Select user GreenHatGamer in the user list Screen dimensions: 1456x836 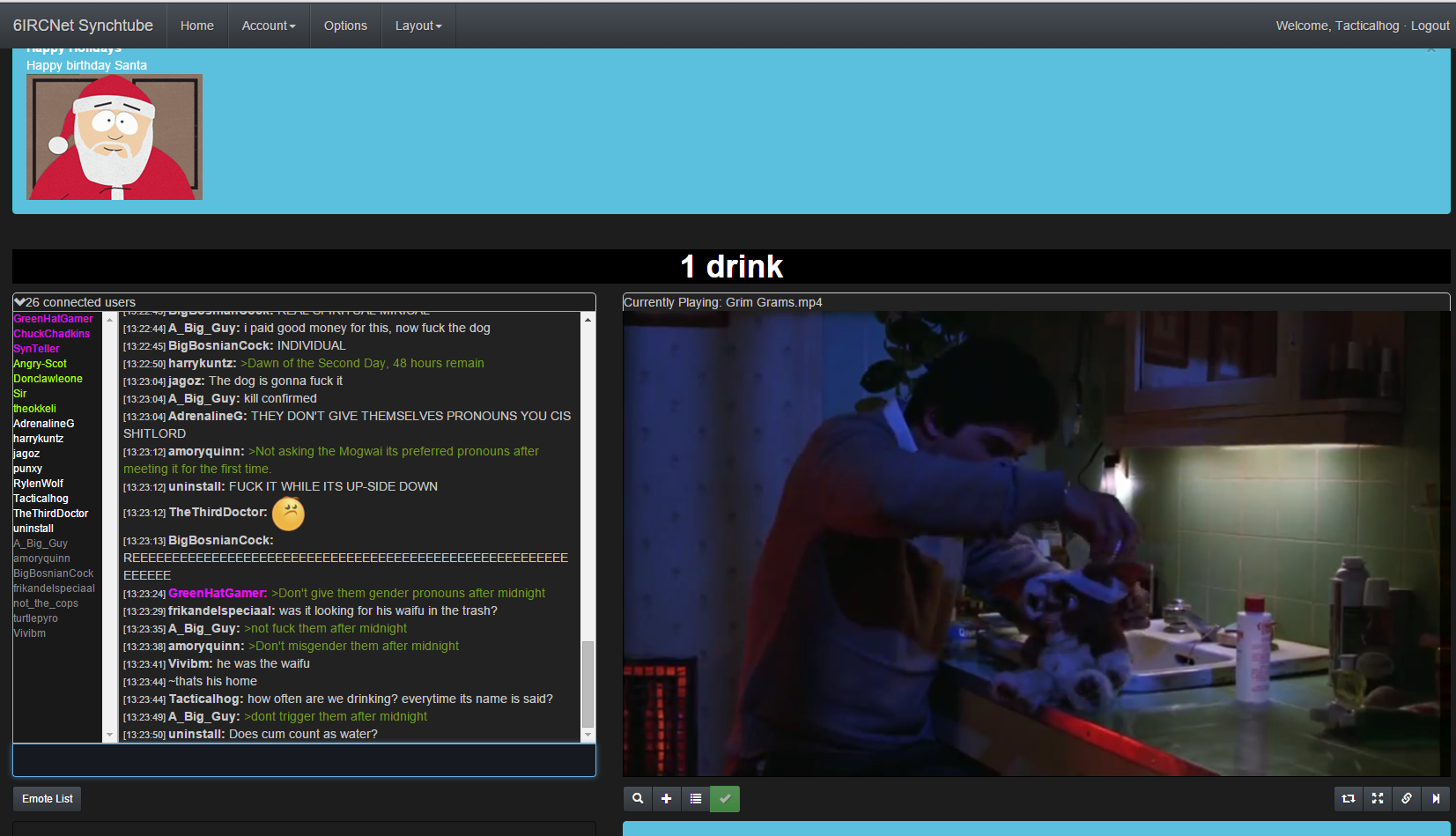pyautogui.click(x=53, y=319)
